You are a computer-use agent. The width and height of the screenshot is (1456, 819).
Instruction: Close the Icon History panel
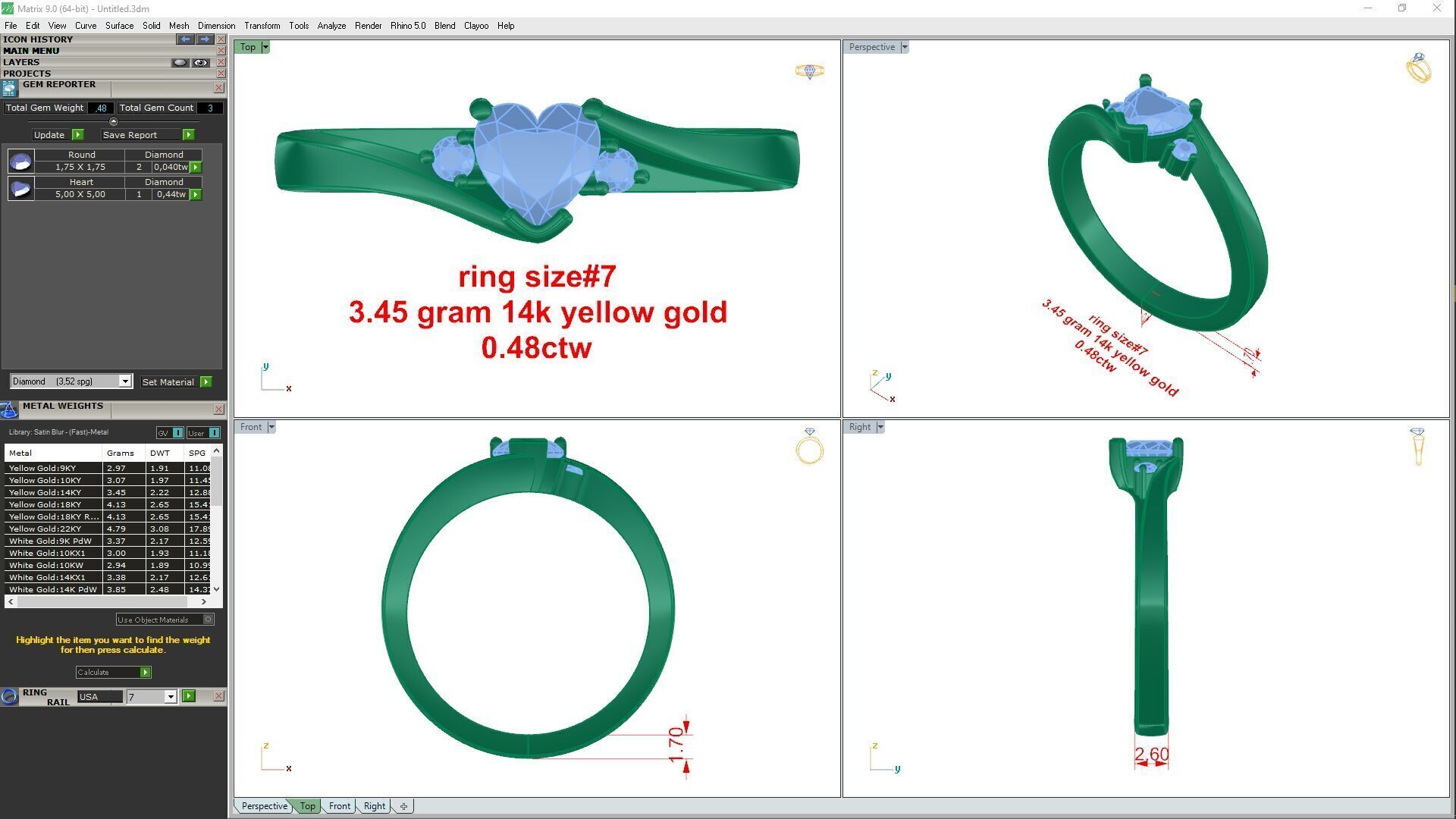coord(221,39)
